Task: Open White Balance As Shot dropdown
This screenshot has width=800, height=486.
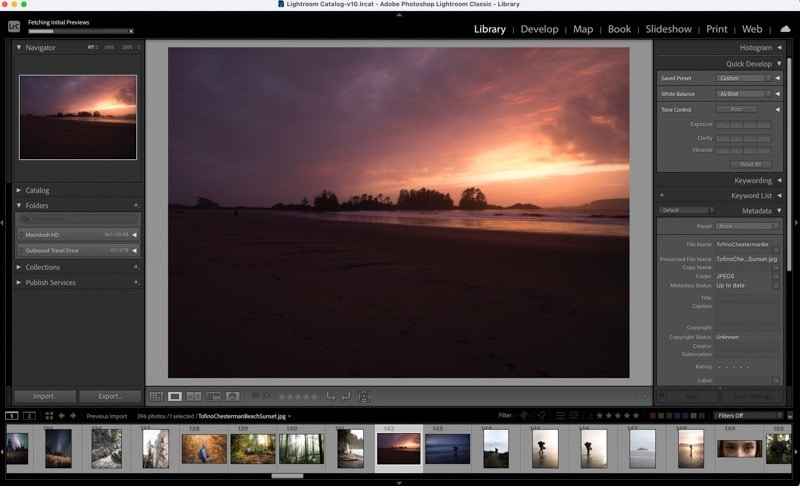Action: 743,94
